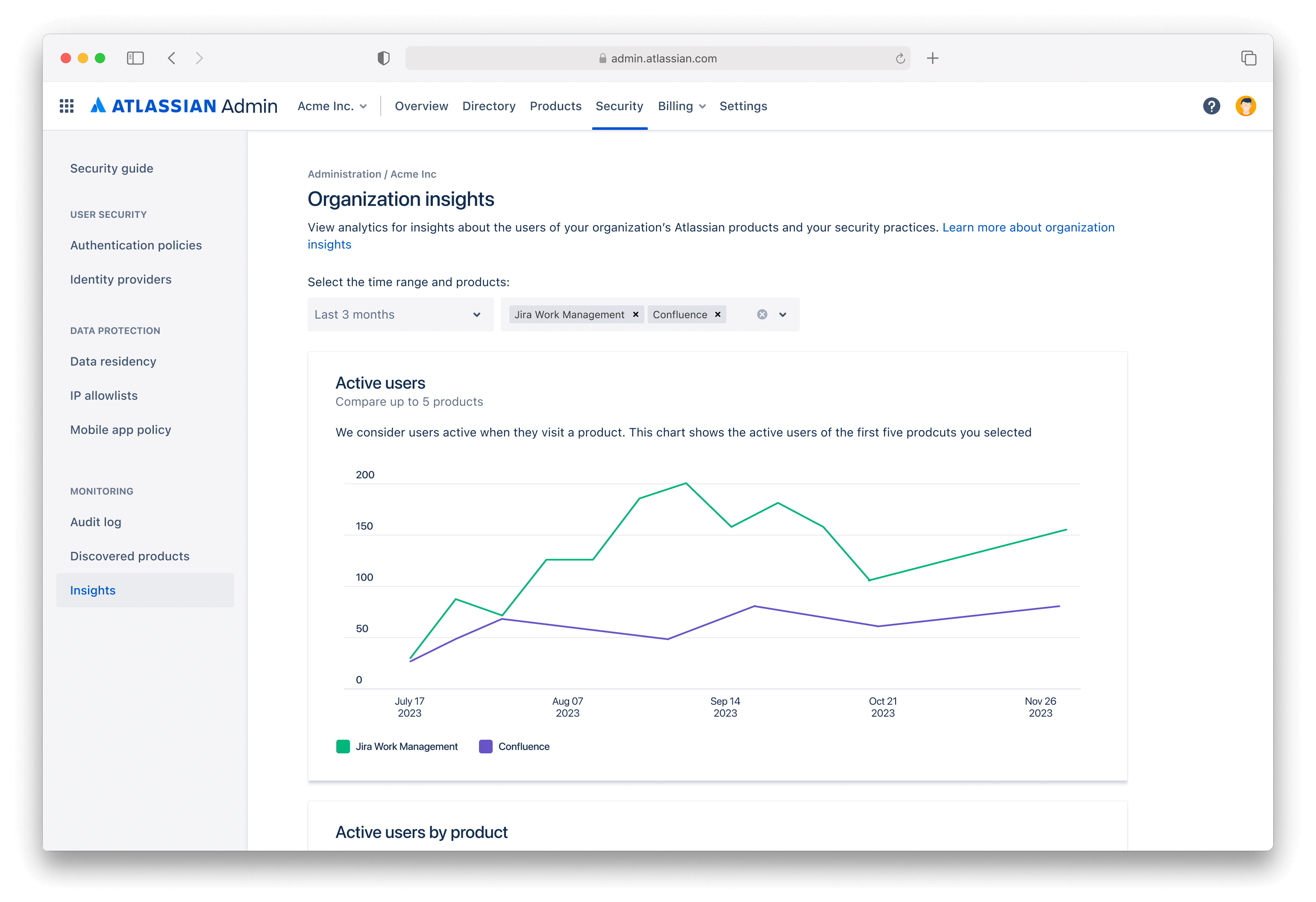Switch to the Directory tab
Image resolution: width=1316 pixels, height=902 pixels.
click(x=489, y=106)
